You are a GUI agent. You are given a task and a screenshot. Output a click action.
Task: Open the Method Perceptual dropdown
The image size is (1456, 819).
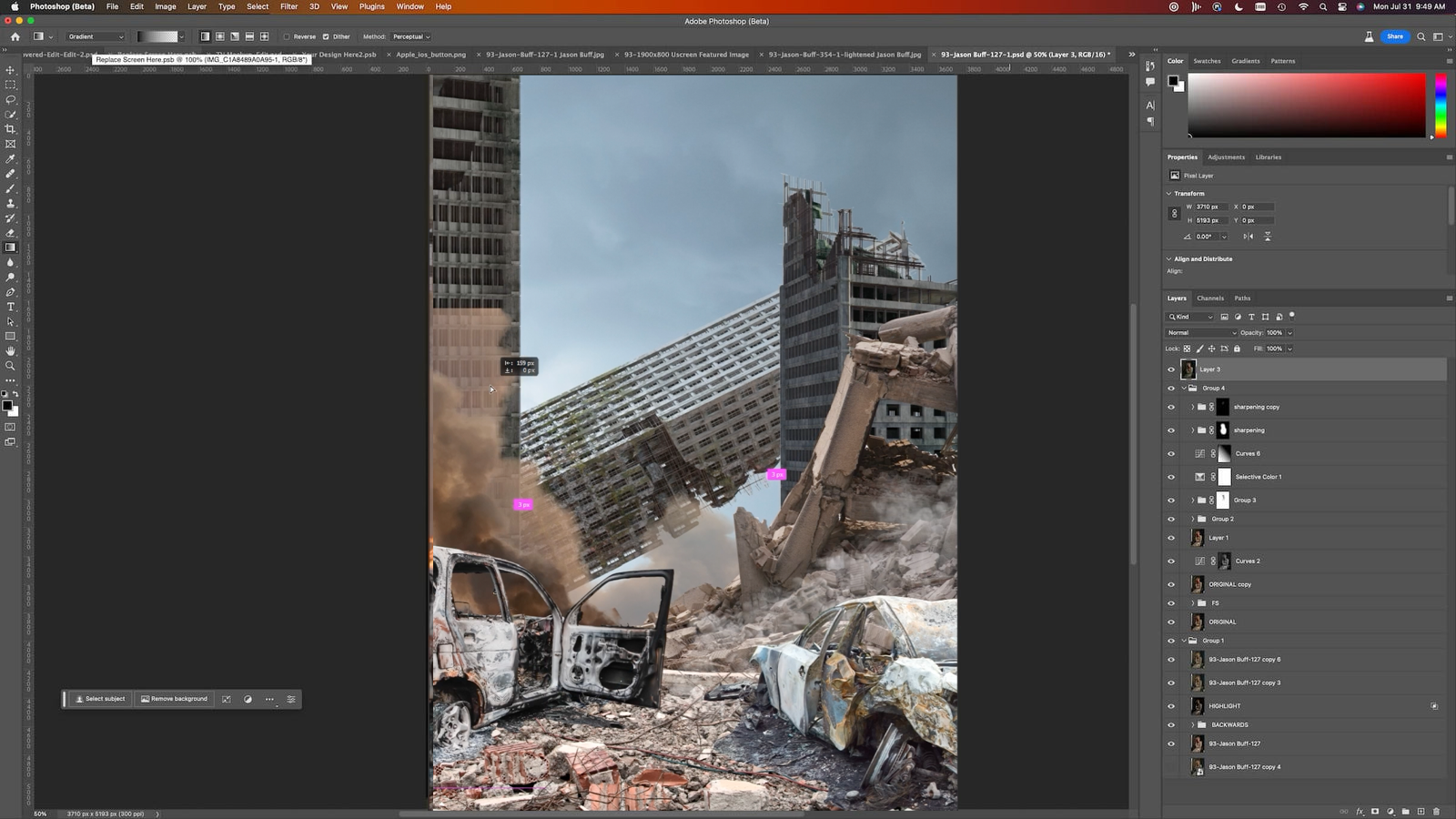pyautogui.click(x=410, y=37)
